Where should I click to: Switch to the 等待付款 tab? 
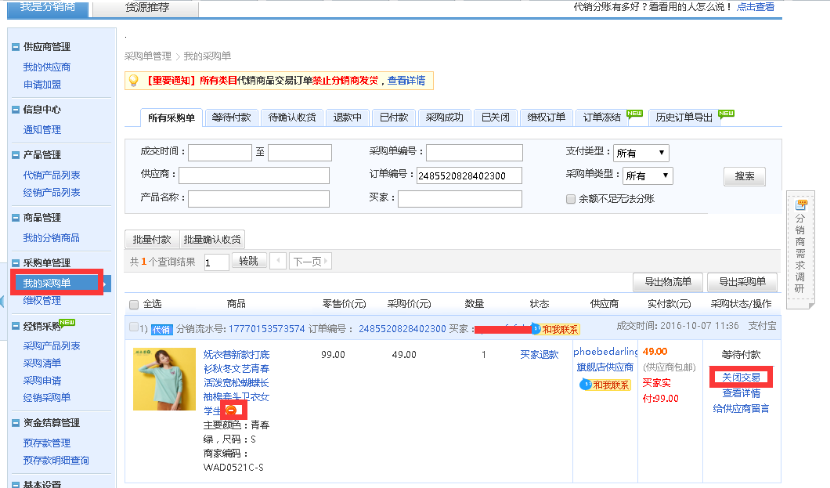(231, 117)
